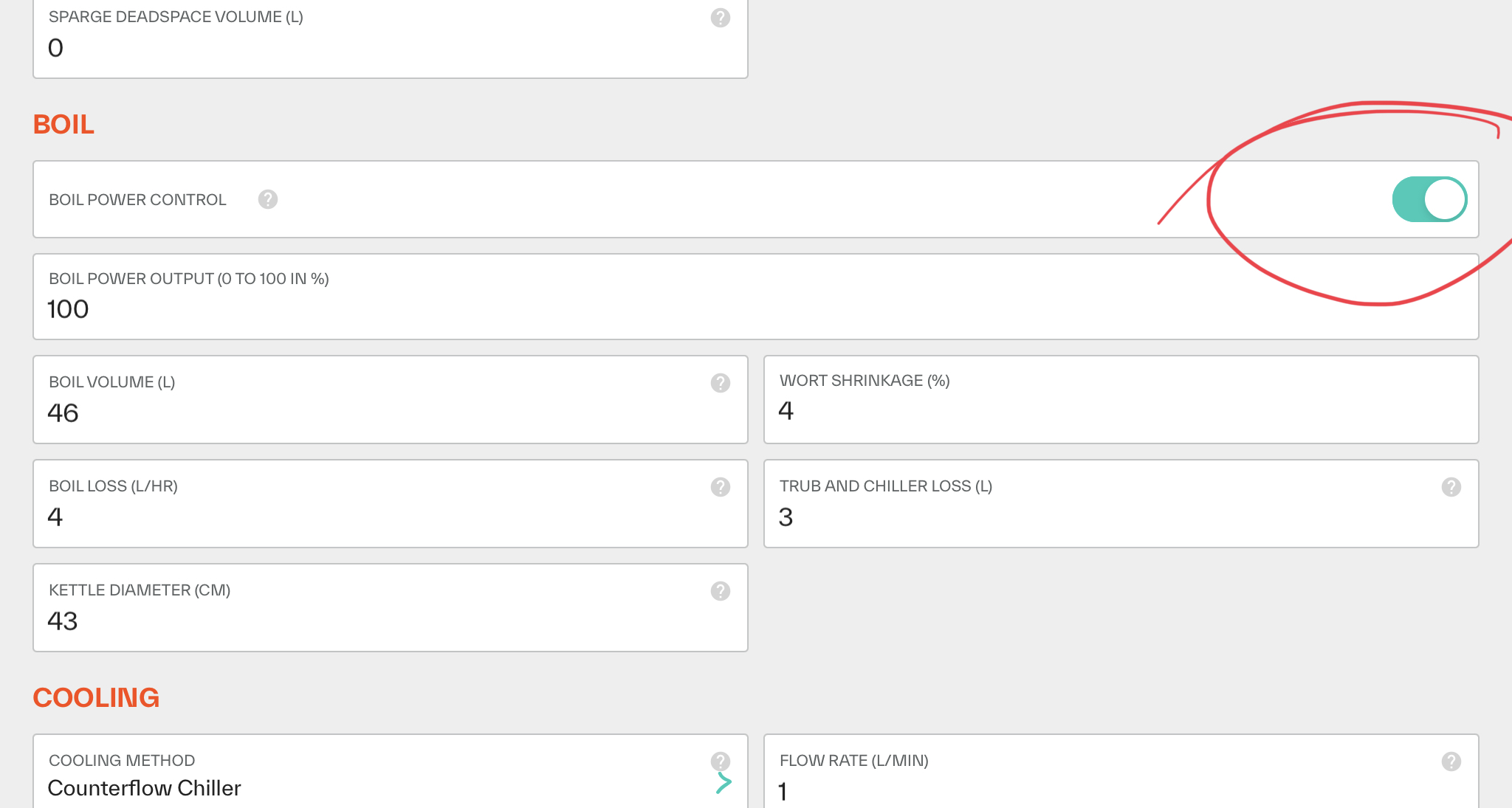Show Boil Power Control help tooltip
This screenshot has width=1512, height=808.
click(x=267, y=199)
